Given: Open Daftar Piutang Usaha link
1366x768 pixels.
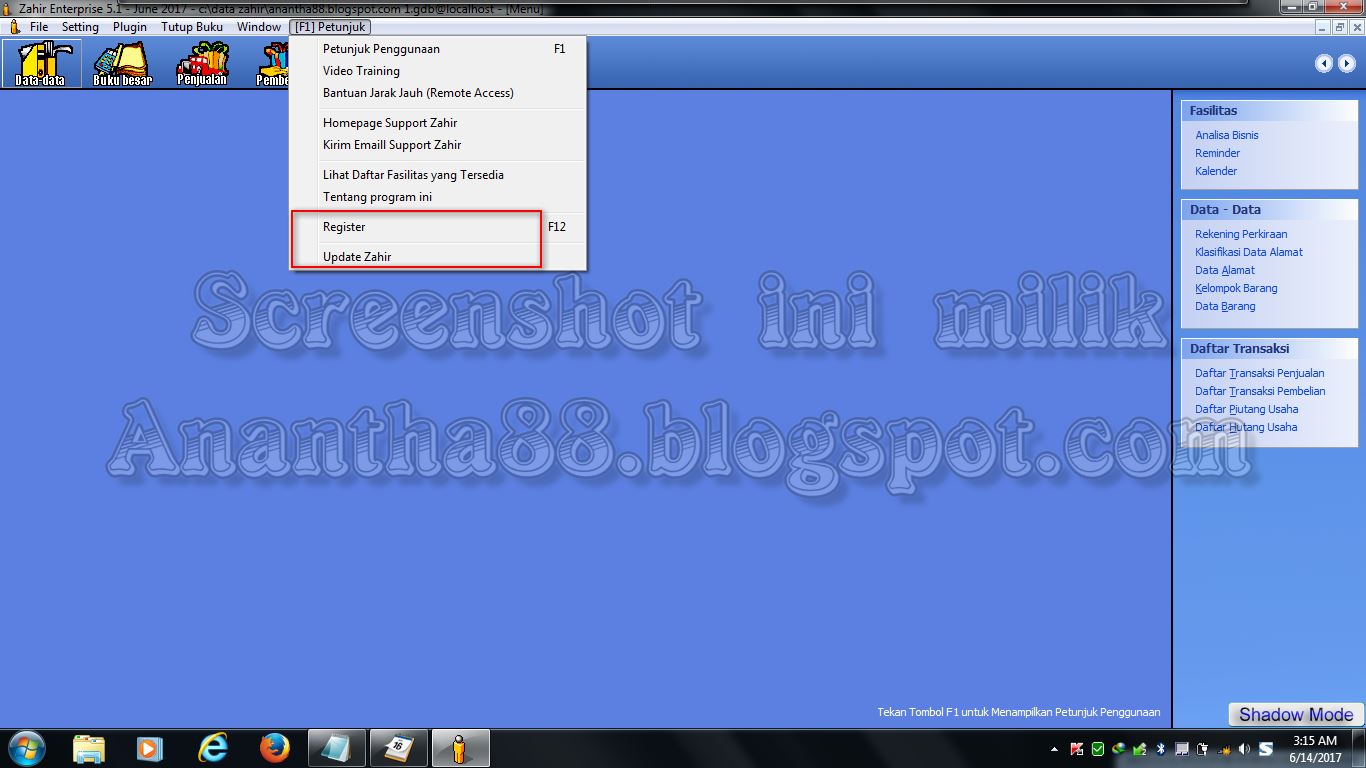Looking at the screenshot, I should click(x=1247, y=409).
